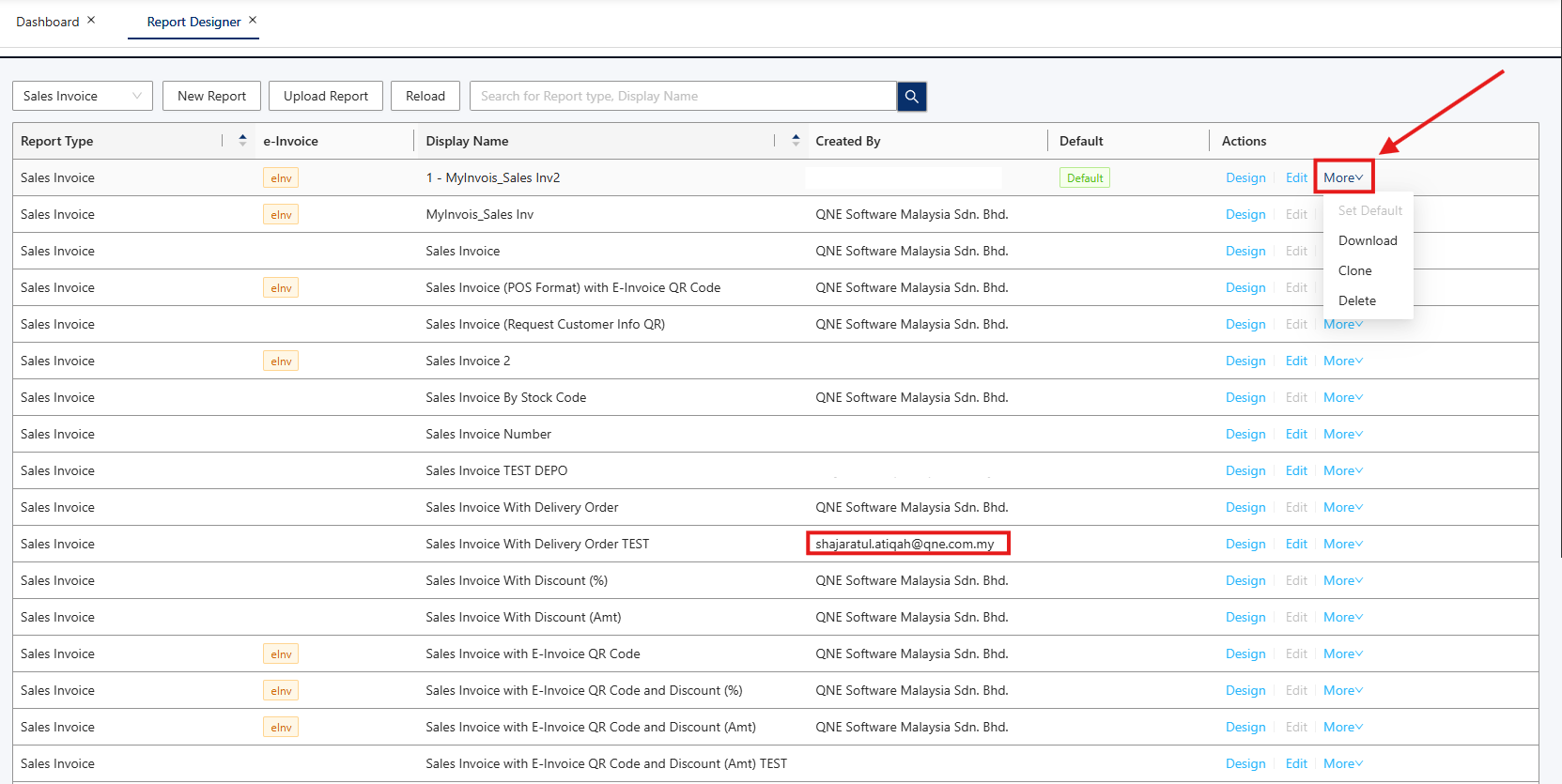
Task: Click the New Report button
Action: pyautogui.click(x=211, y=97)
